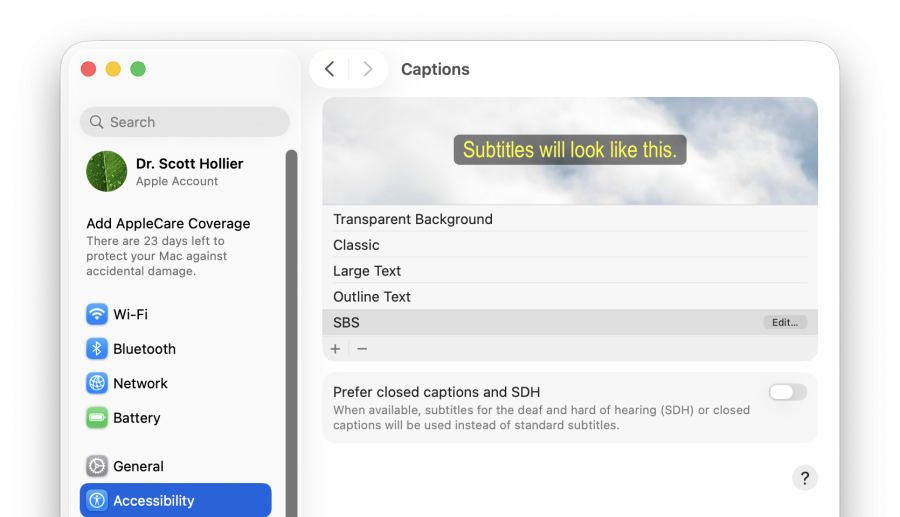Click into the Search field
Viewport: 900px width, 517px height.
click(x=185, y=122)
